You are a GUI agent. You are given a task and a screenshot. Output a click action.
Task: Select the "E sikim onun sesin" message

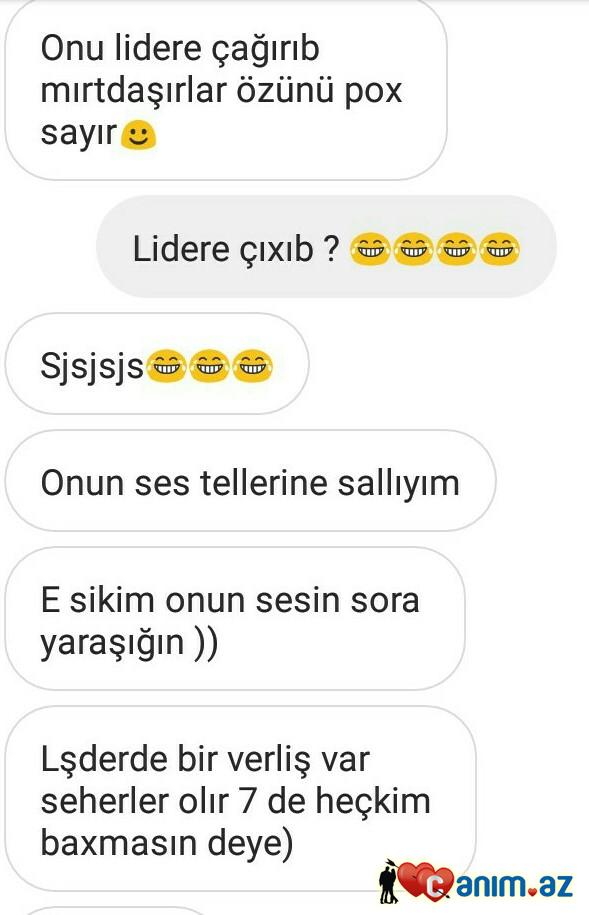[x=235, y=619]
